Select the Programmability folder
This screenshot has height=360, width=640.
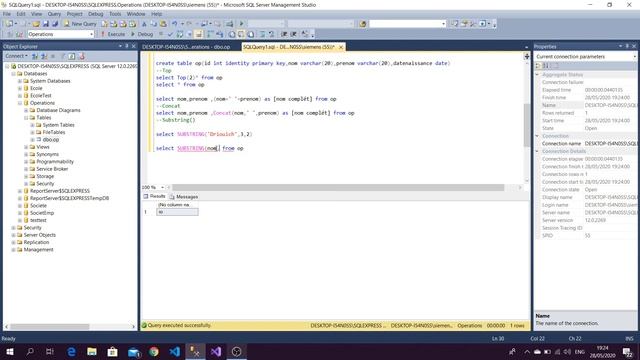point(55,162)
